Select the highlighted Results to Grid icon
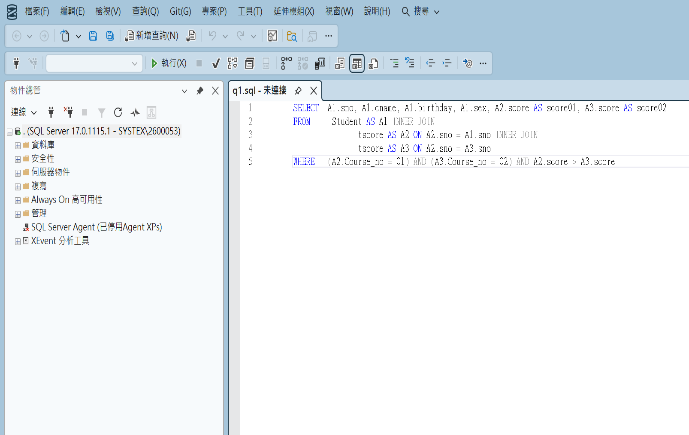This screenshot has width=689, height=435. point(357,64)
